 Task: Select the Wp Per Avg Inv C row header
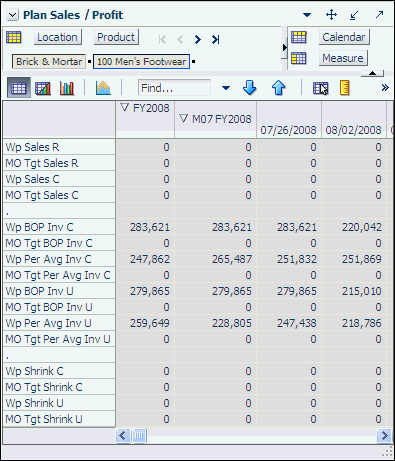(59, 259)
